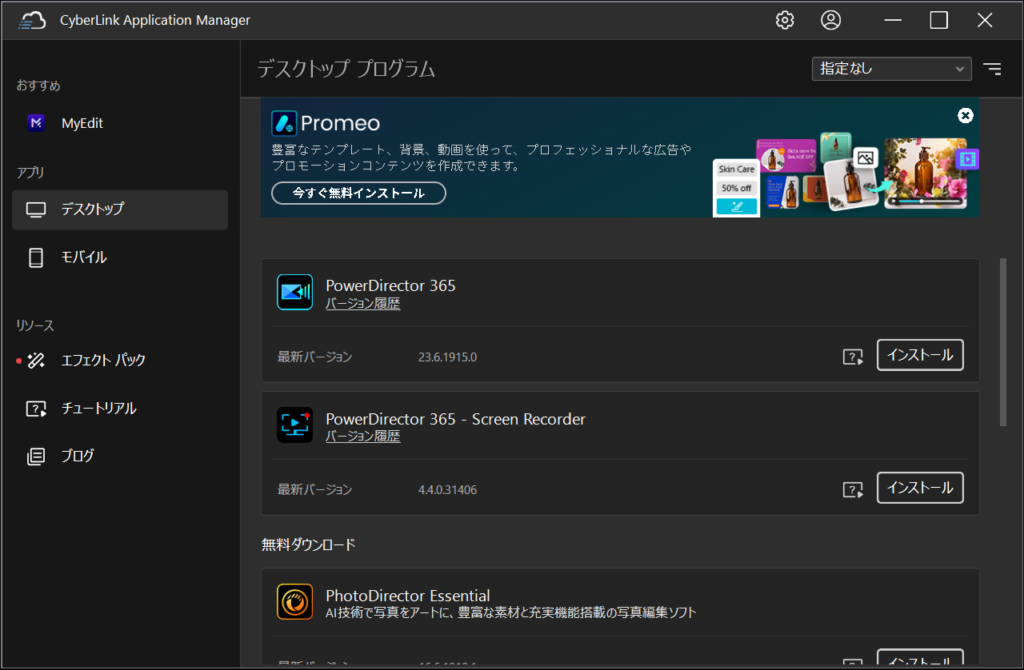The width and height of the screenshot is (1024, 670).
Task: Install PowerDirector 365 Screen Recorder
Action: click(x=920, y=488)
